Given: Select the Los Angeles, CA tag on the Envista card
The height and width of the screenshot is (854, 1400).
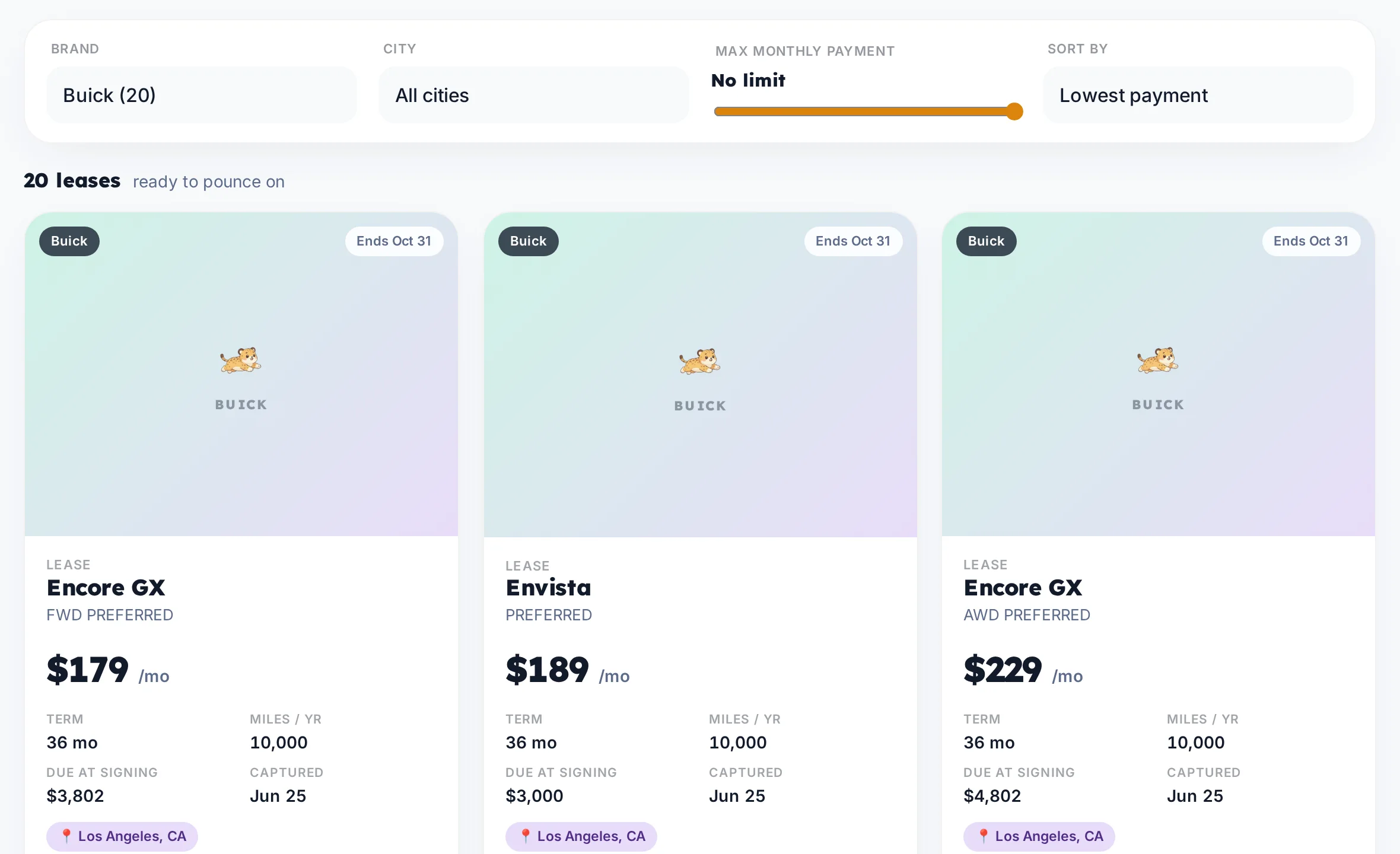Looking at the screenshot, I should pyautogui.click(x=581, y=836).
